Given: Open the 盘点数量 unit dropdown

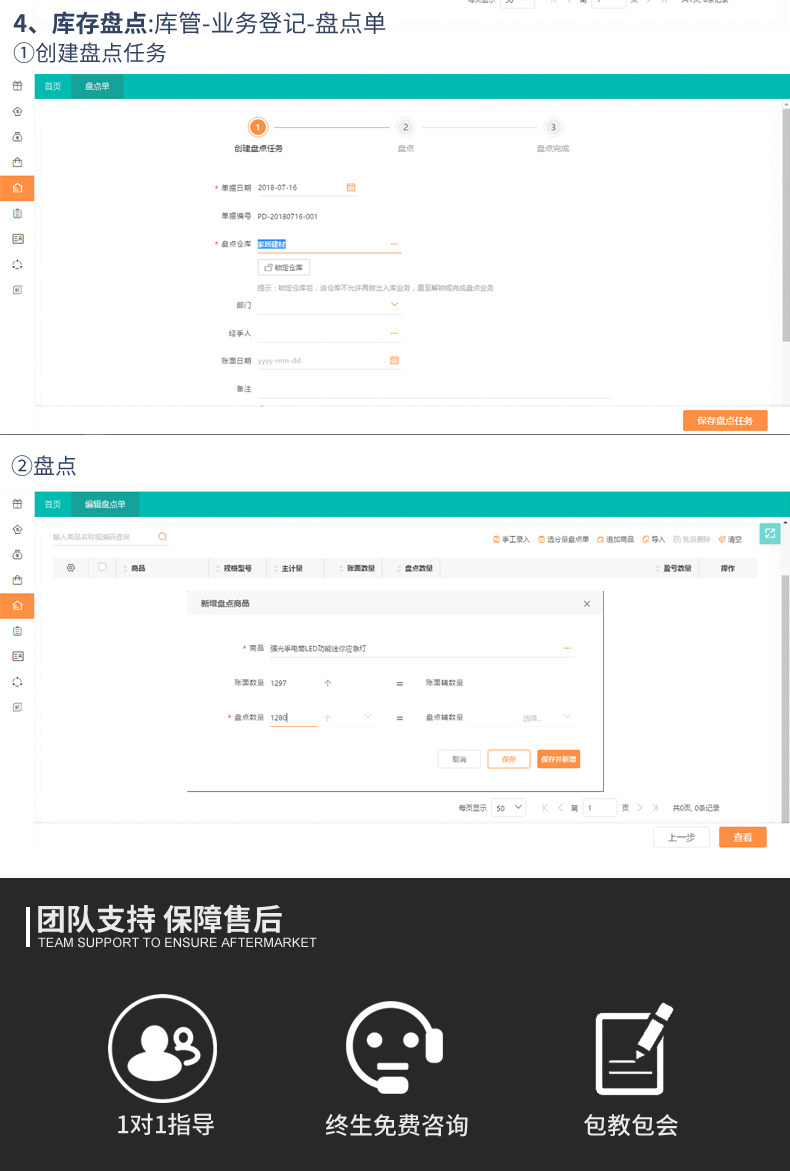Looking at the screenshot, I should click(x=367, y=717).
